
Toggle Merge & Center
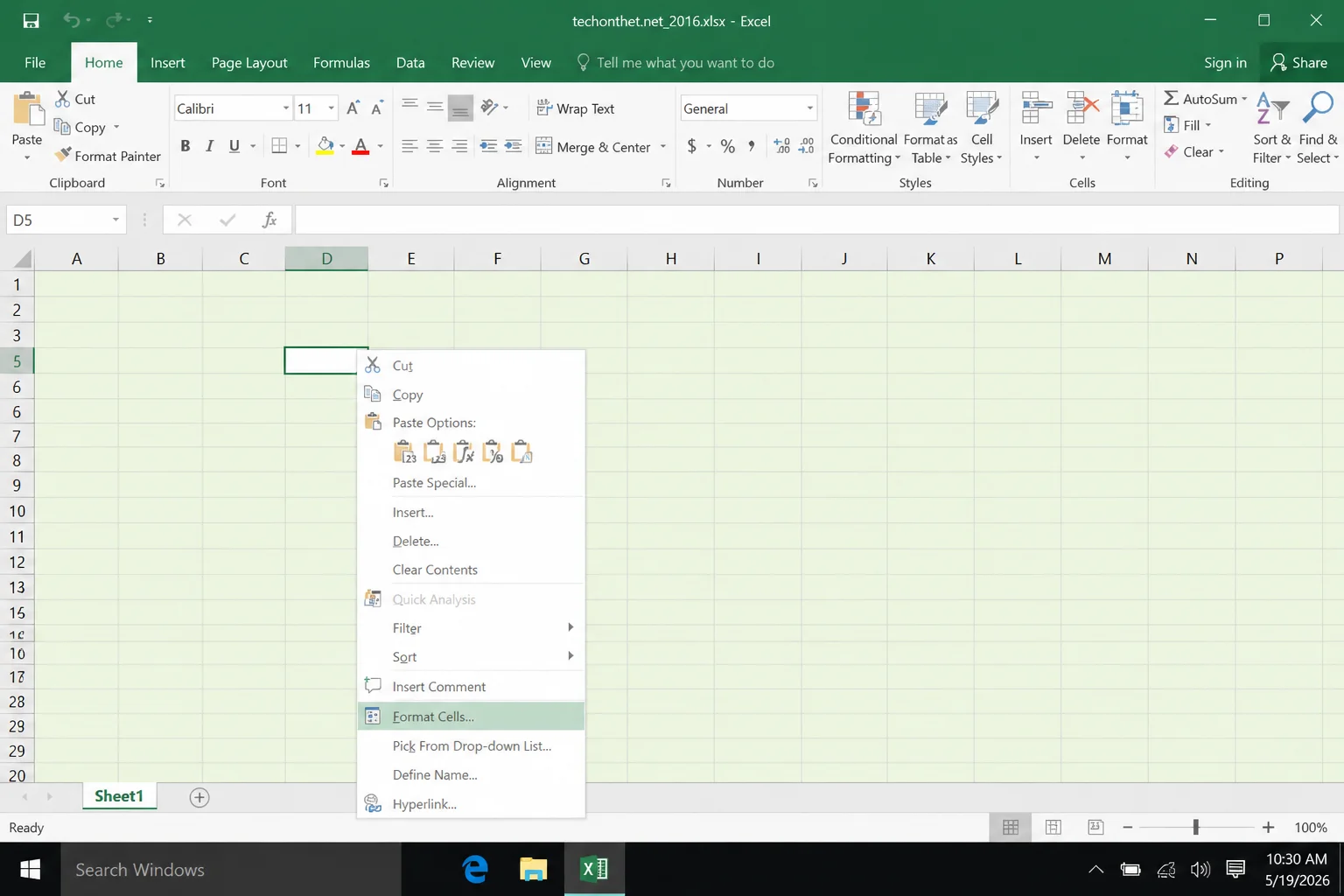pyautogui.click(x=593, y=147)
